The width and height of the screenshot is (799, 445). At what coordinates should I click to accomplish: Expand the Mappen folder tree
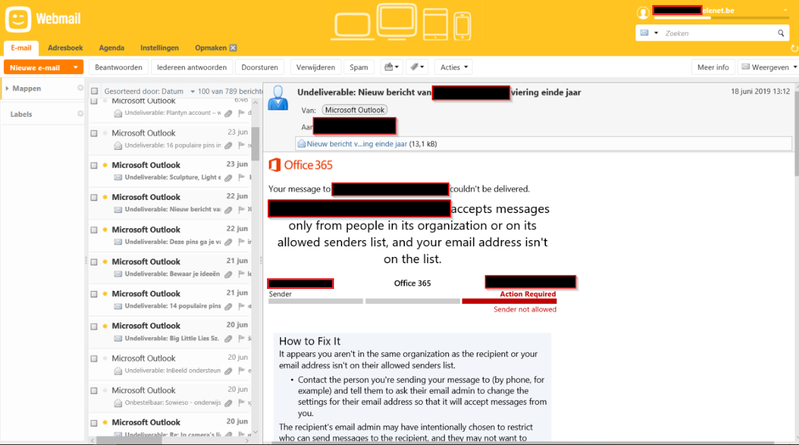tap(7, 88)
